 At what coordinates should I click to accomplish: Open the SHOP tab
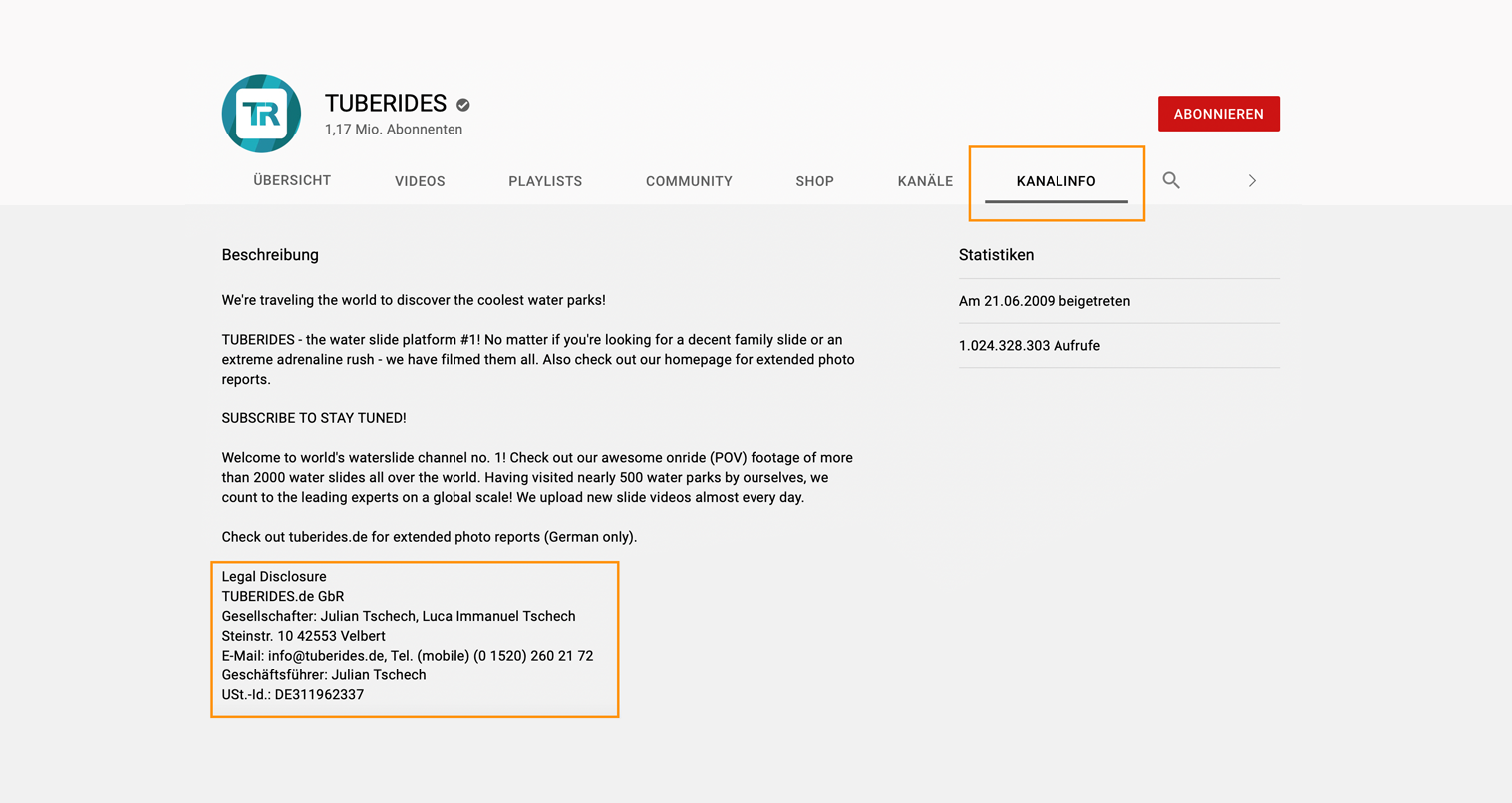coord(814,181)
